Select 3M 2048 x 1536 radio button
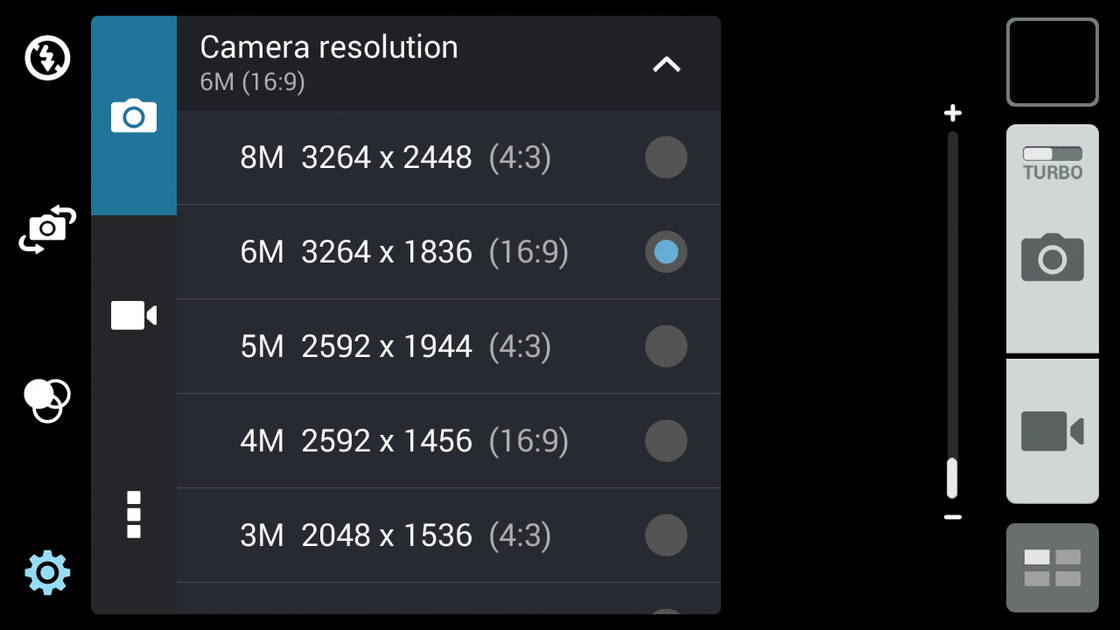 click(x=666, y=535)
